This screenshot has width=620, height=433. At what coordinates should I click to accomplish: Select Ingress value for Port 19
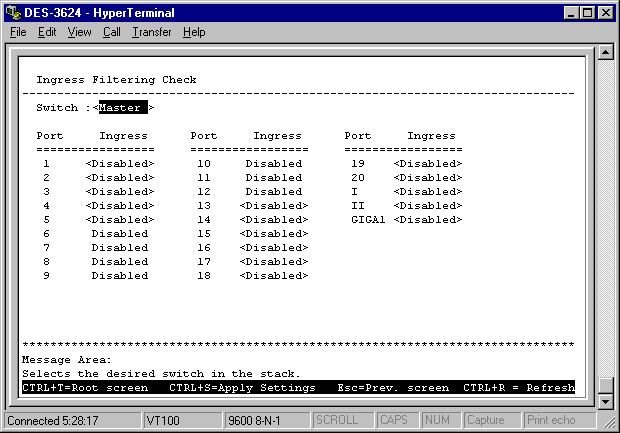[427, 163]
